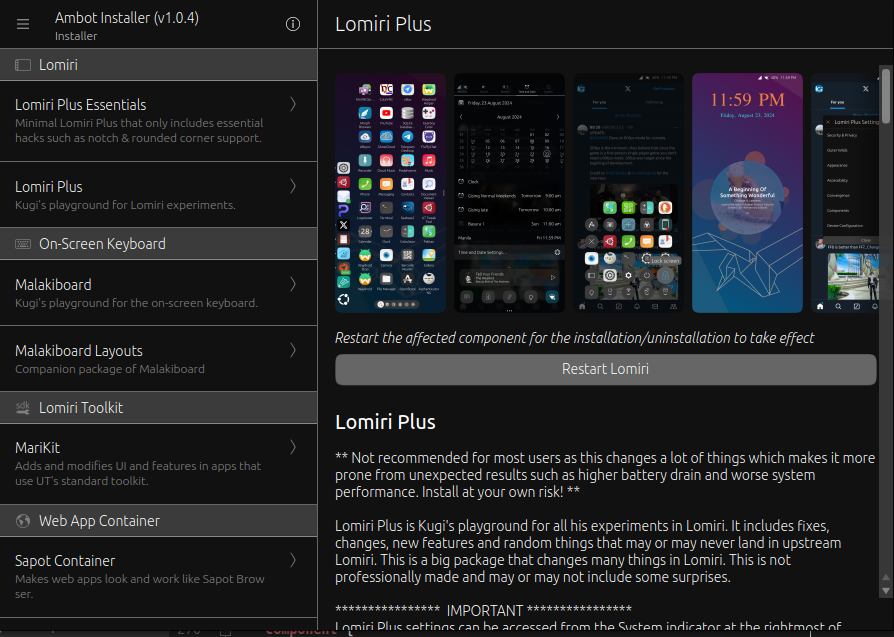
Task: Click the Lomiri Toolkit sdk icon
Action: [23, 408]
